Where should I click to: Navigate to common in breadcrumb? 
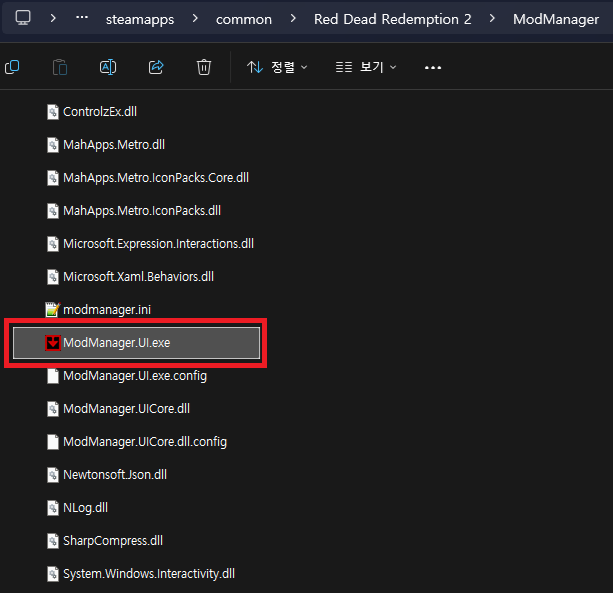tap(244, 19)
